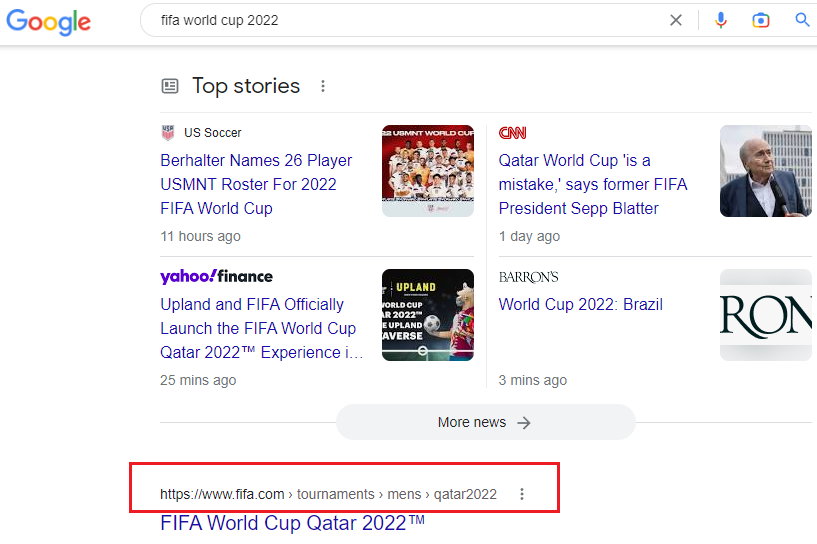
Task: Open fifa.com result three-dot menu
Action: [522, 494]
